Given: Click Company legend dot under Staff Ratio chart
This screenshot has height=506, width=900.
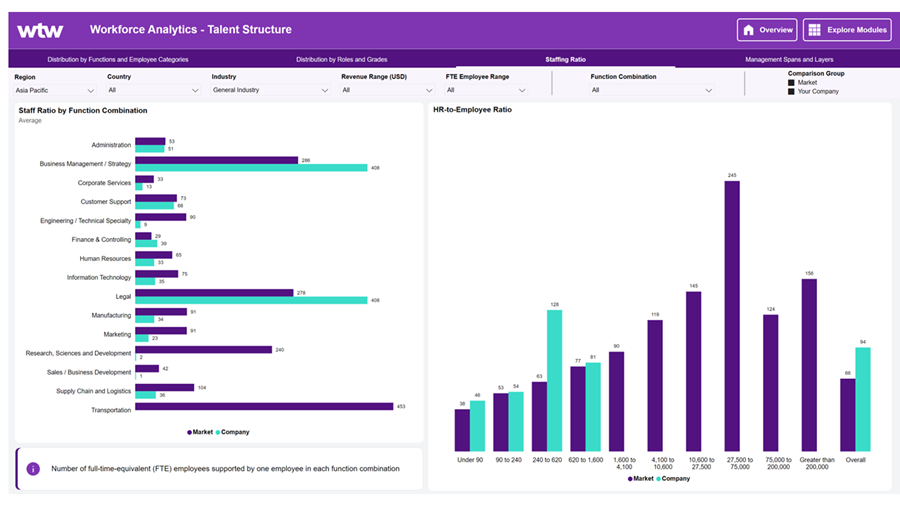Looking at the screenshot, I should point(218,433).
